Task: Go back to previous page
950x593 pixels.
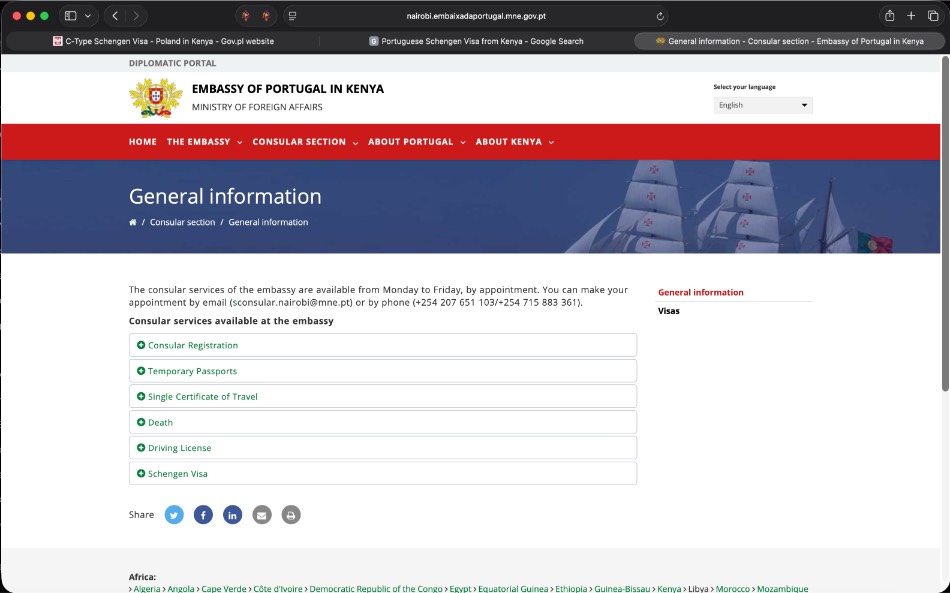Action: point(115,16)
